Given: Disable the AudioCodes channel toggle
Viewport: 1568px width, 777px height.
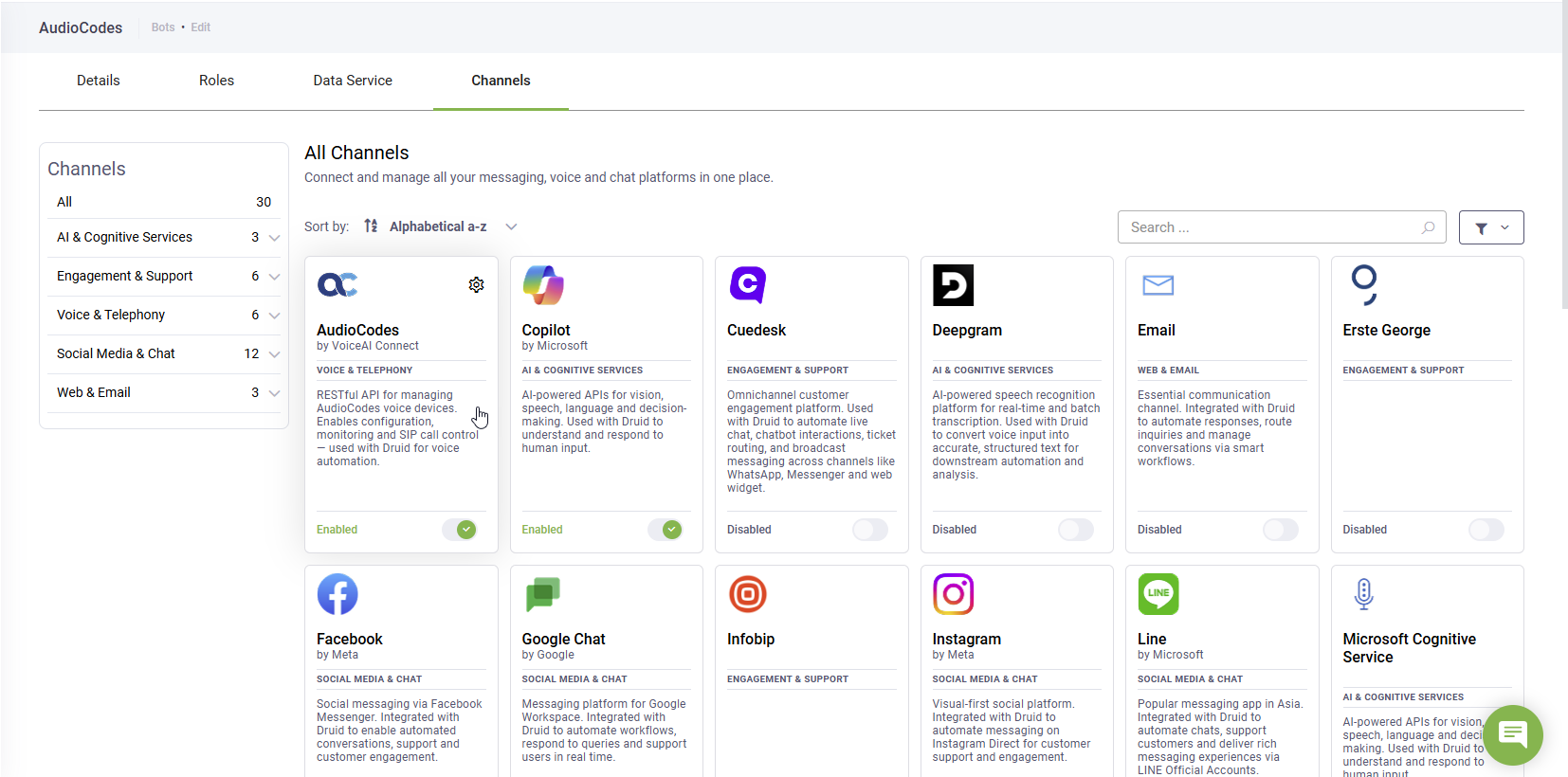Looking at the screenshot, I should 460,530.
